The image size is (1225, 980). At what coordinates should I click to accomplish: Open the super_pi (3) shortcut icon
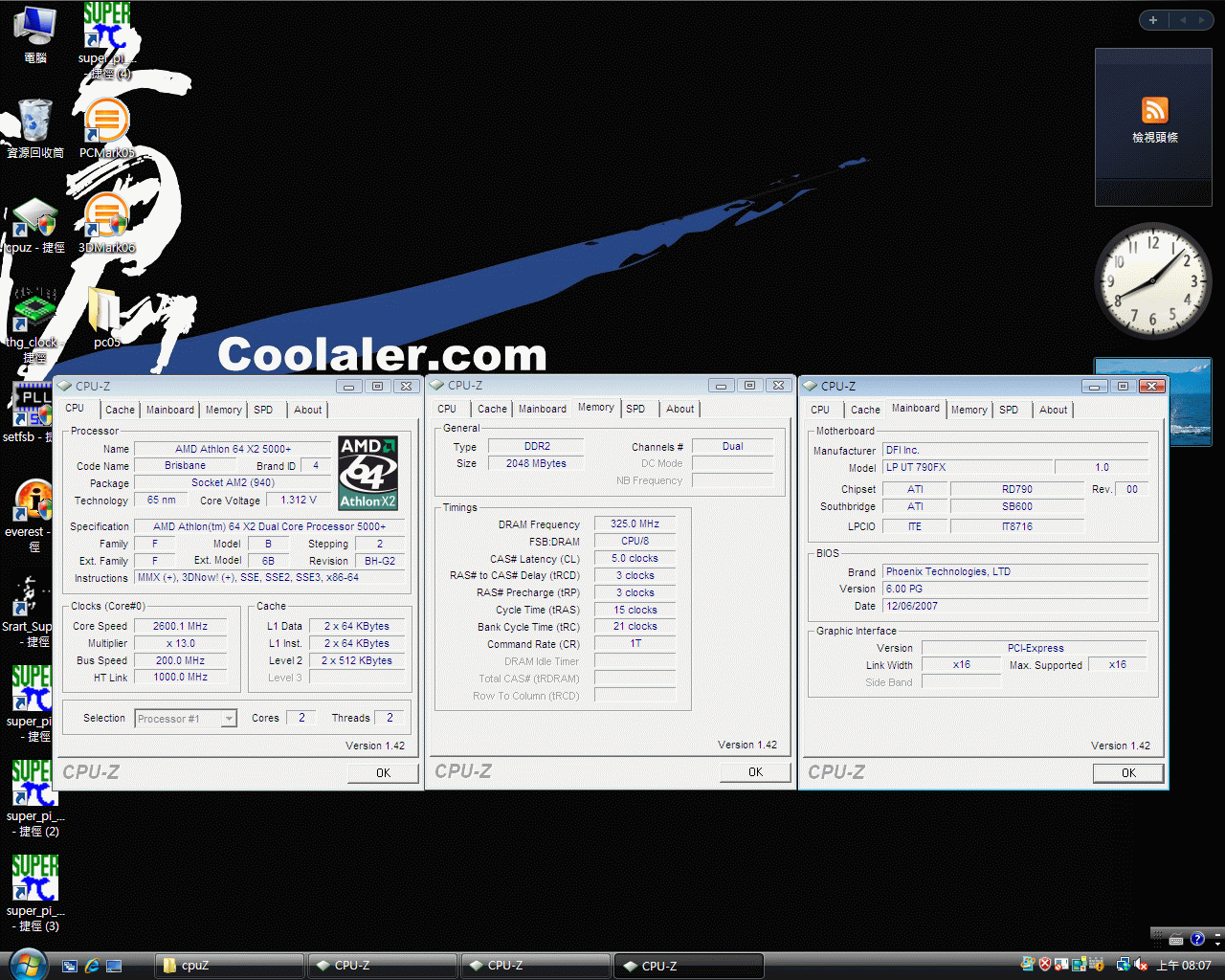click(35, 894)
